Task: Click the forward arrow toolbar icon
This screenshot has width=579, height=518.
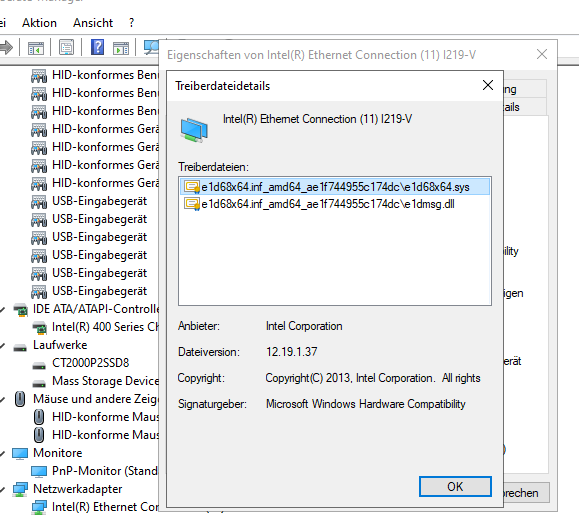Action: 7,47
